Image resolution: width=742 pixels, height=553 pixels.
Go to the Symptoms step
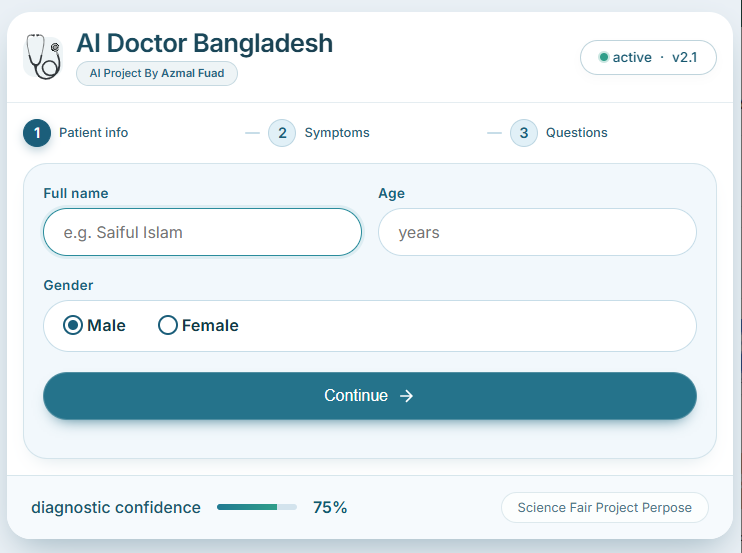click(337, 133)
